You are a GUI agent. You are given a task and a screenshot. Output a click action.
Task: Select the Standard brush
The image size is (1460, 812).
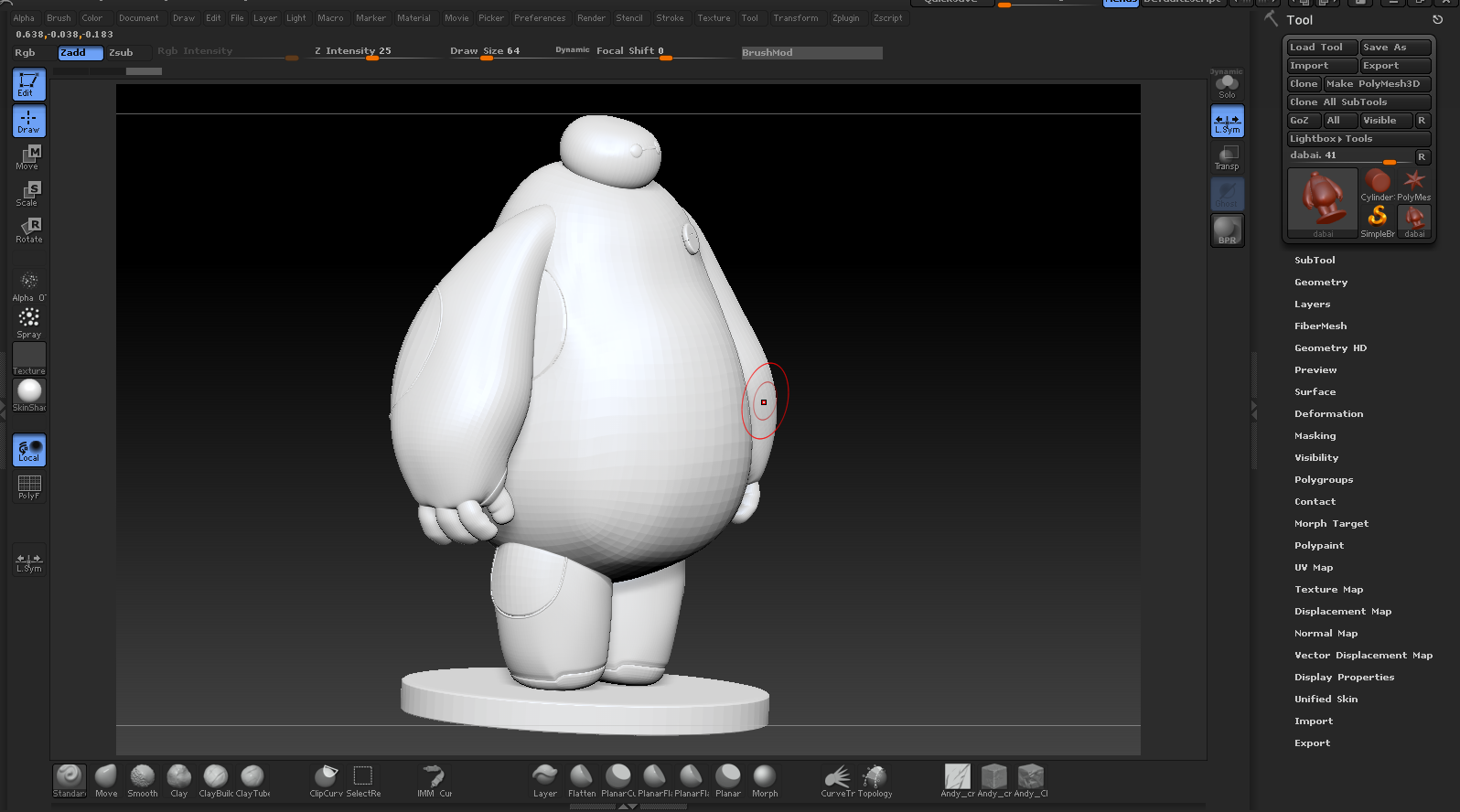pyautogui.click(x=69, y=781)
